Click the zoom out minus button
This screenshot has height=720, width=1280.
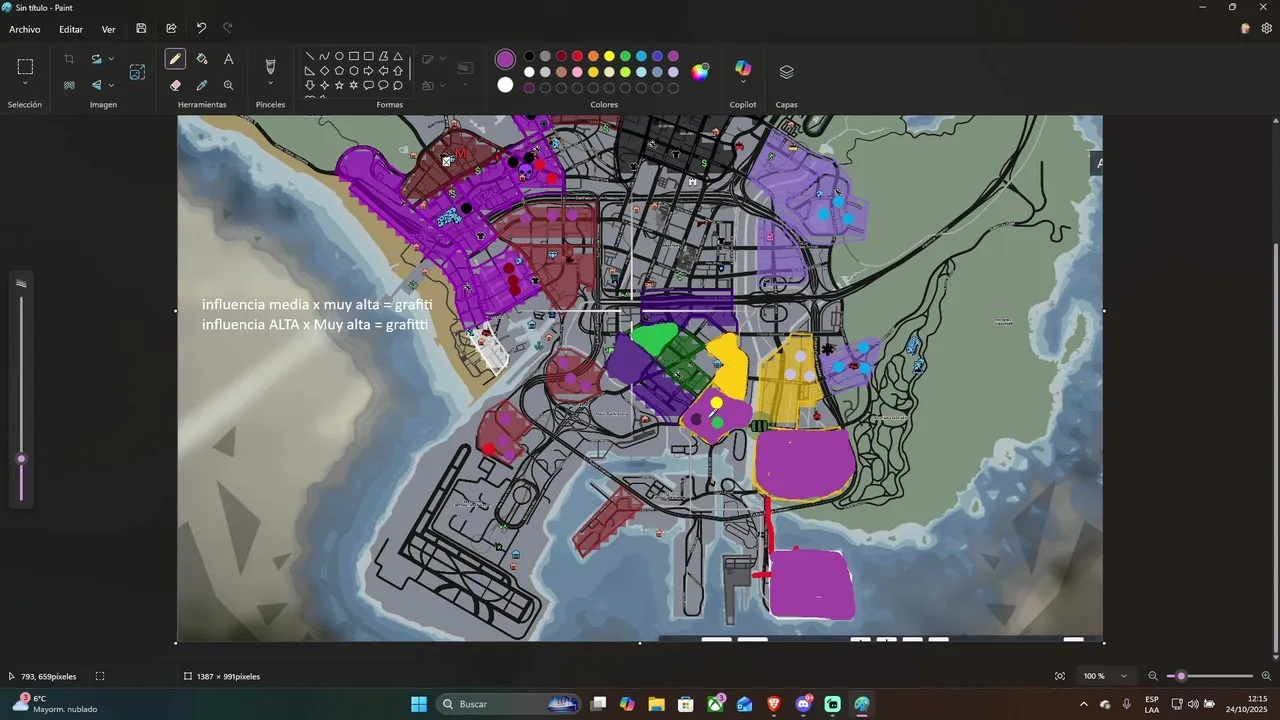coord(1153,676)
